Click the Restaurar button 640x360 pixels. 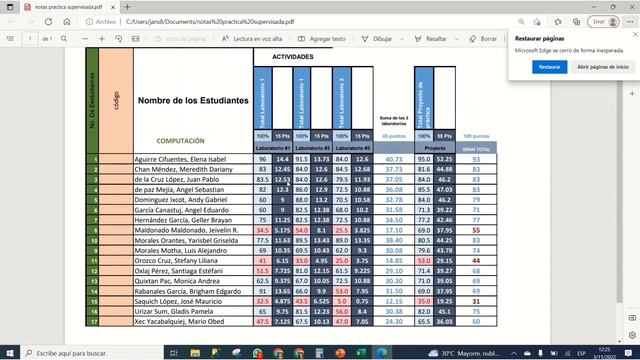[549, 67]
